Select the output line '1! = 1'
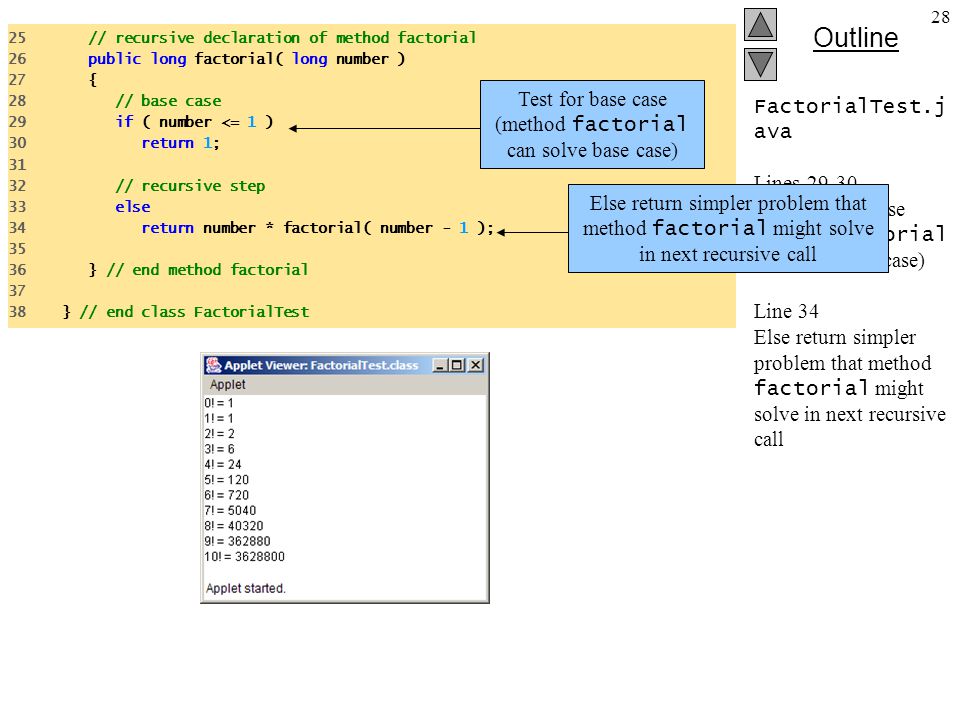This screenshot has width=960, height=720. tap(219, 418)
